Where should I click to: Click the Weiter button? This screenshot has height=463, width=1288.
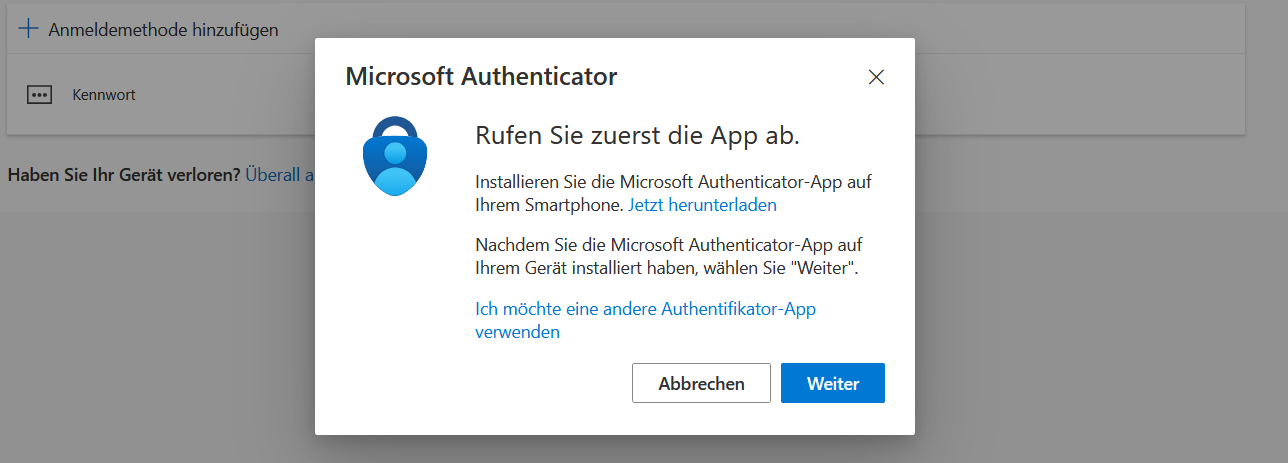tap(833, 383)
